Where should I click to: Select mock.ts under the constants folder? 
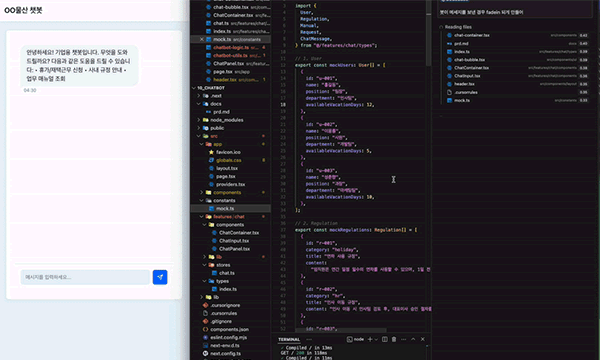coord(225,209)
